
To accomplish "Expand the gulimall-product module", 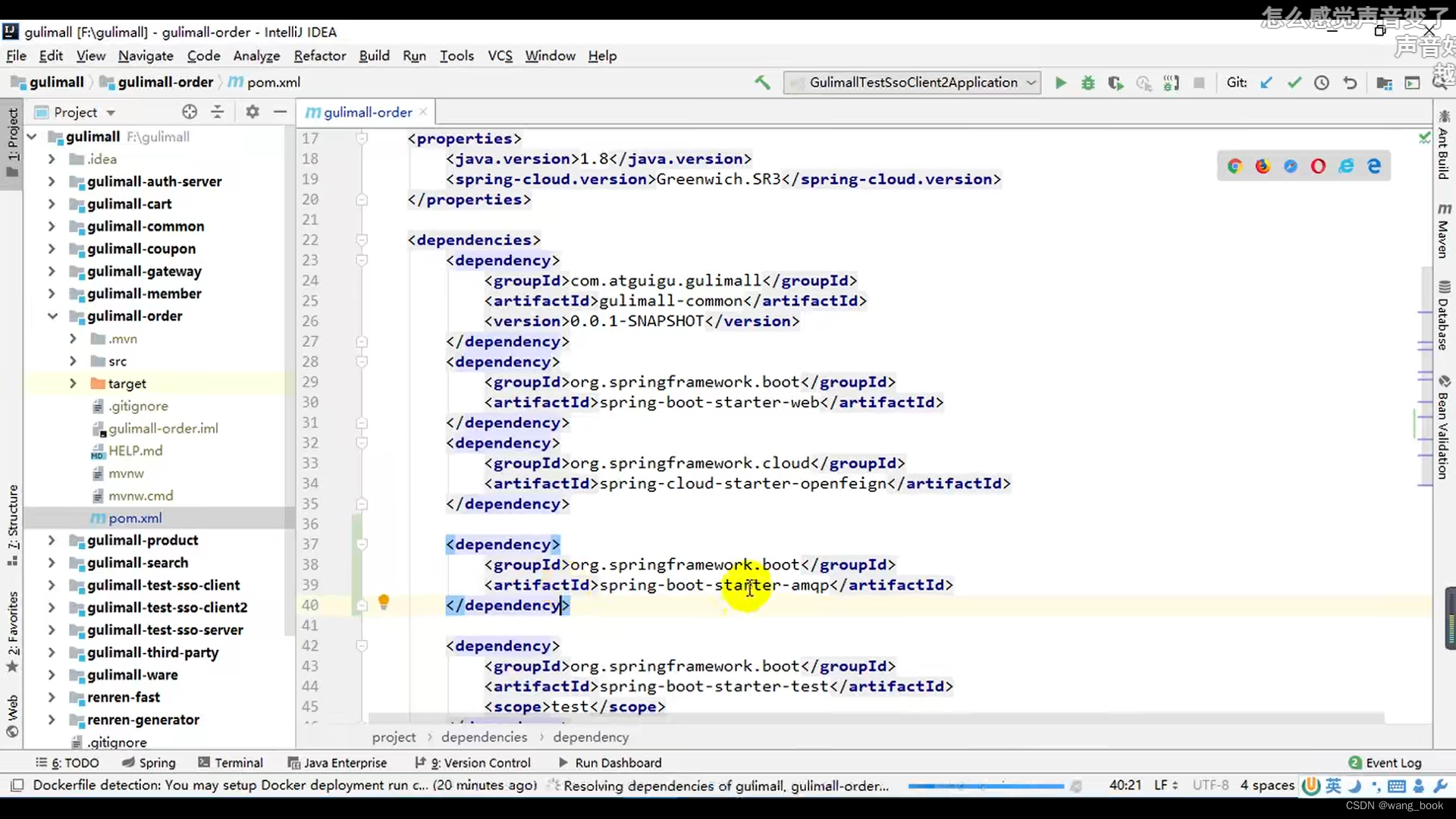I will (x=52, y=541).
